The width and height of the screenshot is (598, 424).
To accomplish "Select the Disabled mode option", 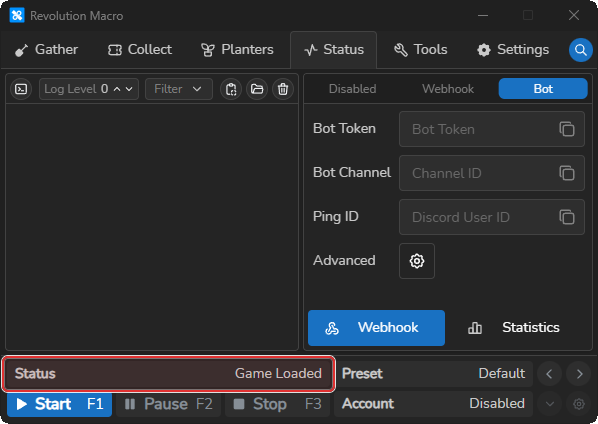I will coord(352,89).
